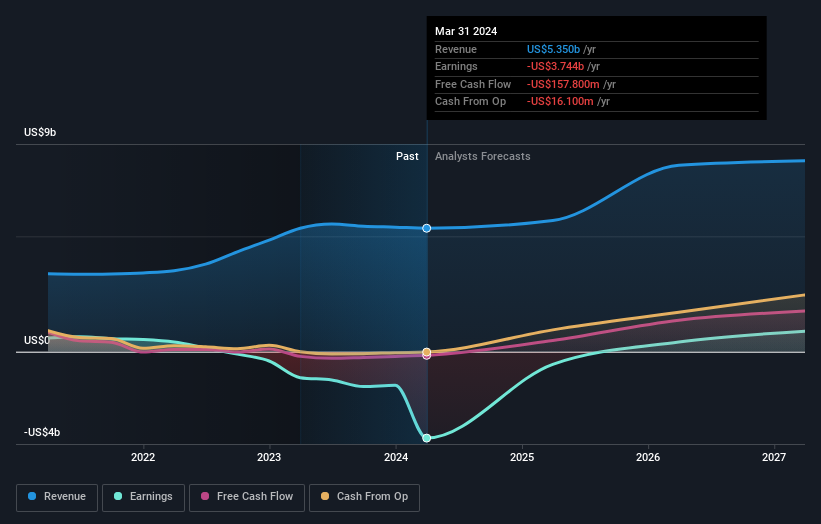Image resolution: width=821 pixels, height=524 pixels.
Task: Click the Earnings row label in tooltip
Action: tap(457, 66)
